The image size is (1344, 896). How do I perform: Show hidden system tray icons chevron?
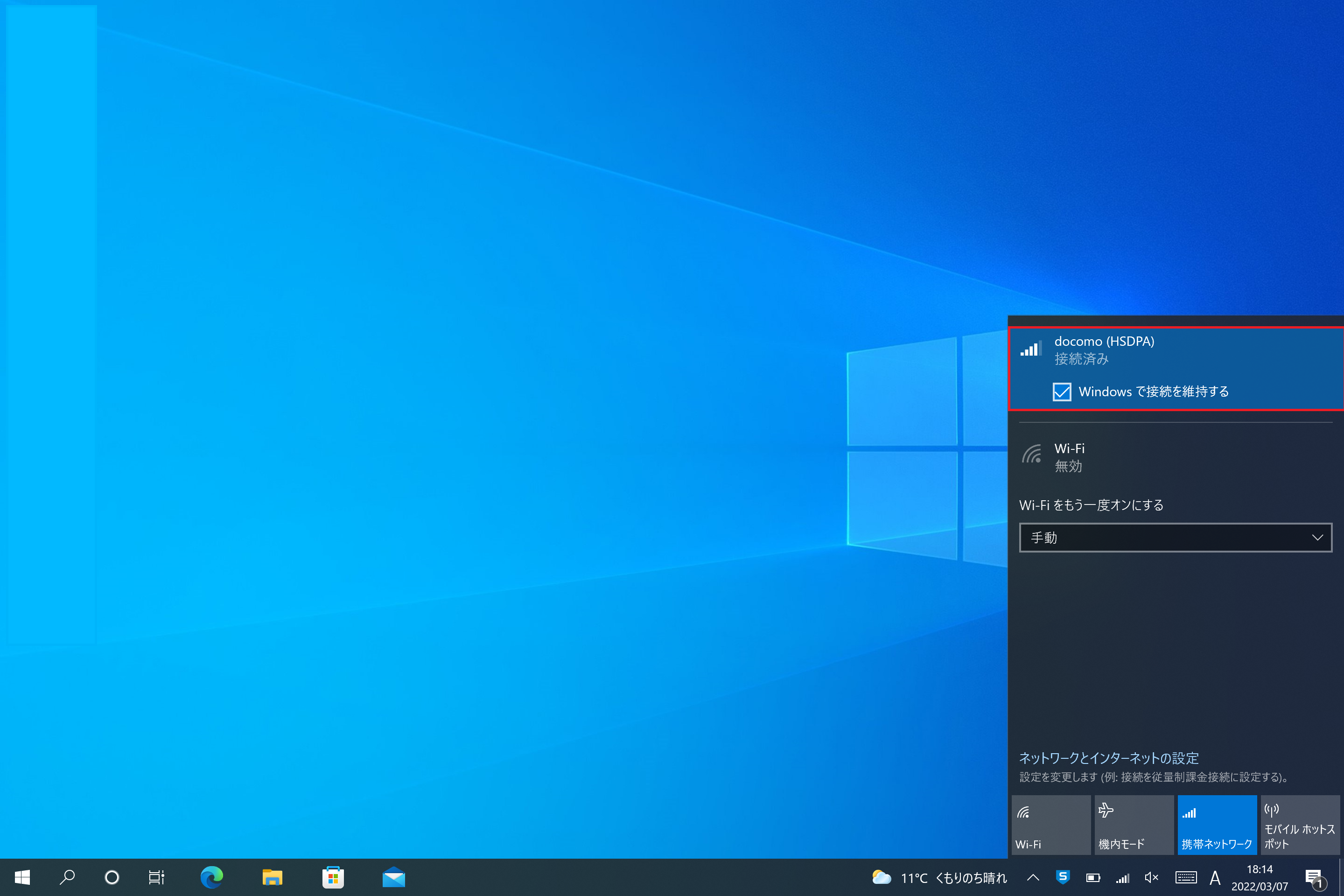[1033, 878]
